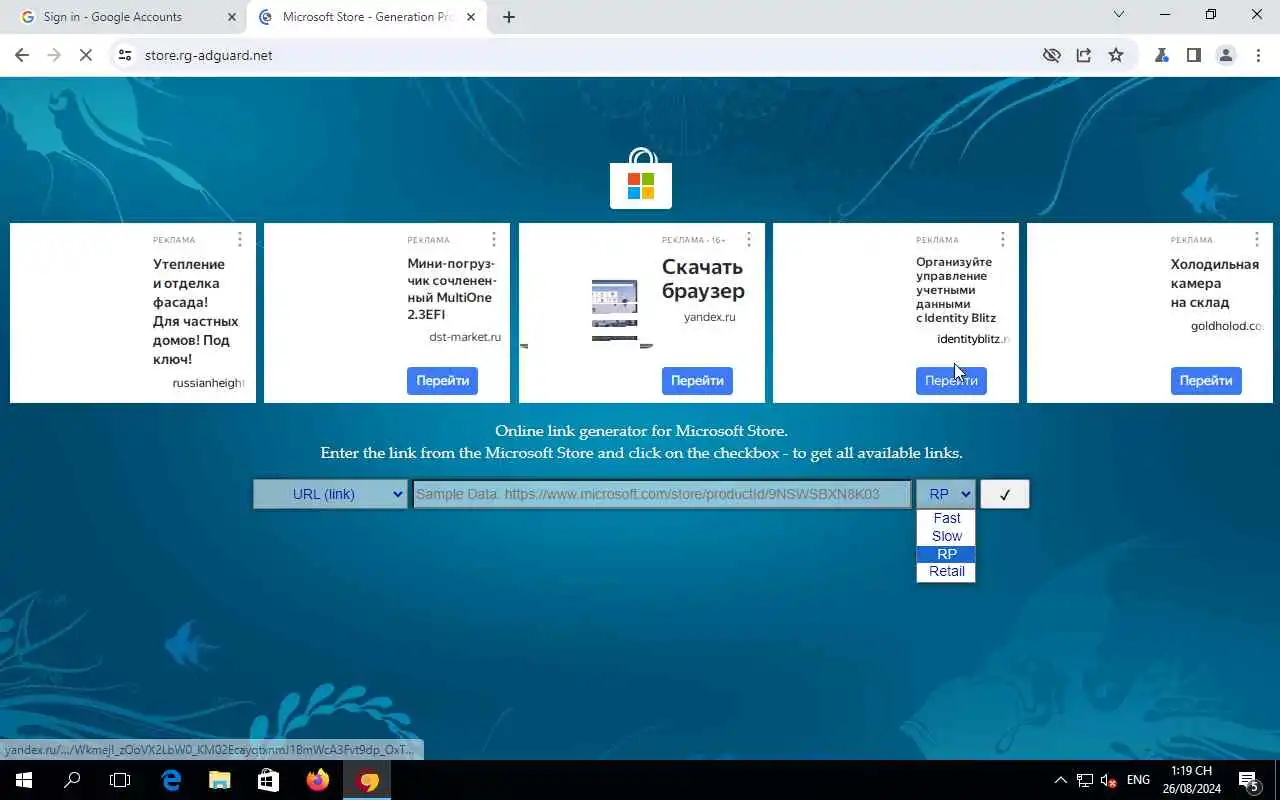Image resolution: width=1280 pixels, height=800 pixels.
Task: Open a new browser tab
Action: [509, 17]
